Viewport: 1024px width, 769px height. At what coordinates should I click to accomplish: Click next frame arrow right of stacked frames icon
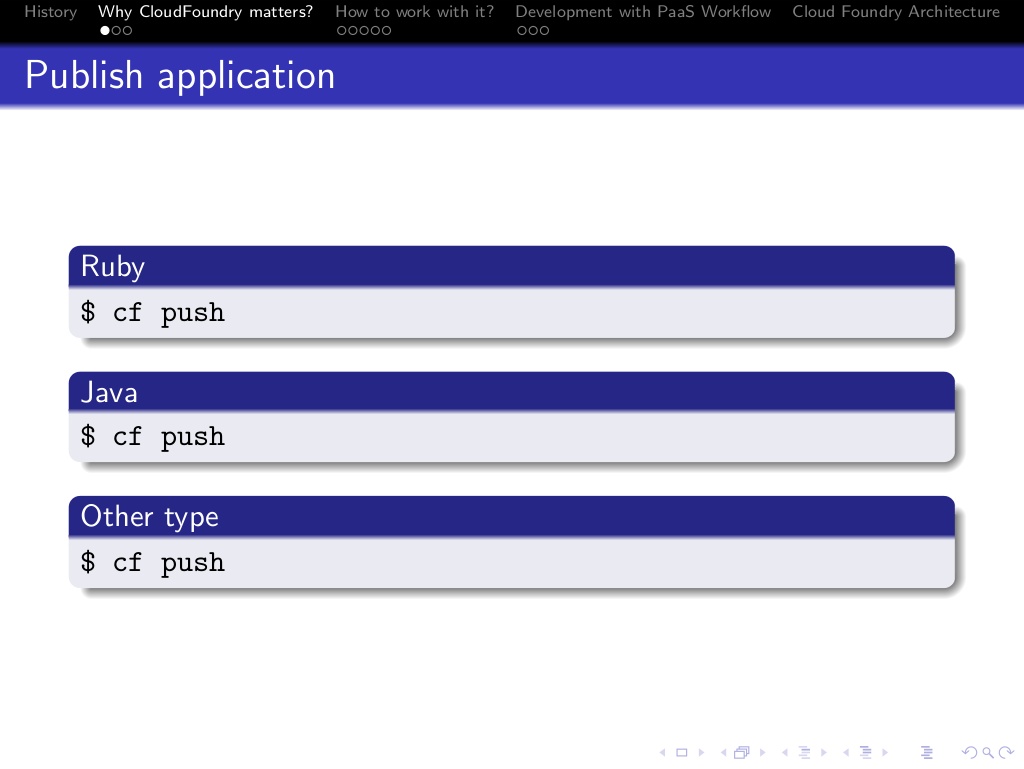(x=762, y=753)
